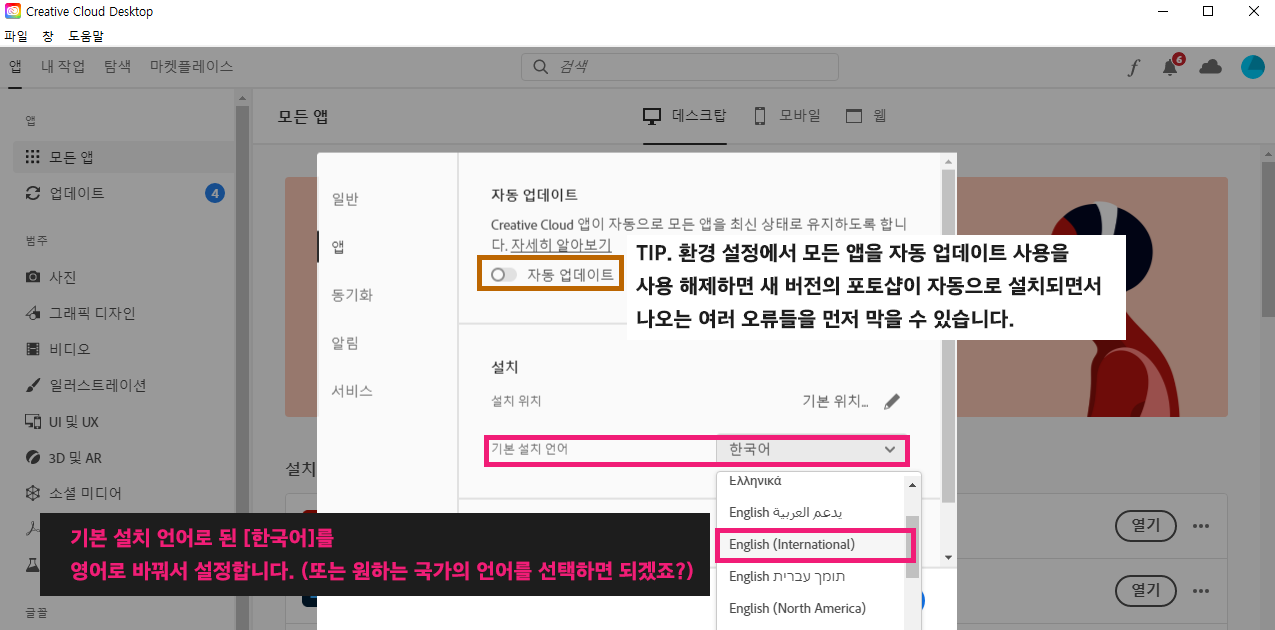Go to the 내 작업 tab
Screen dimensions: 1275x630
click(63, 67)
